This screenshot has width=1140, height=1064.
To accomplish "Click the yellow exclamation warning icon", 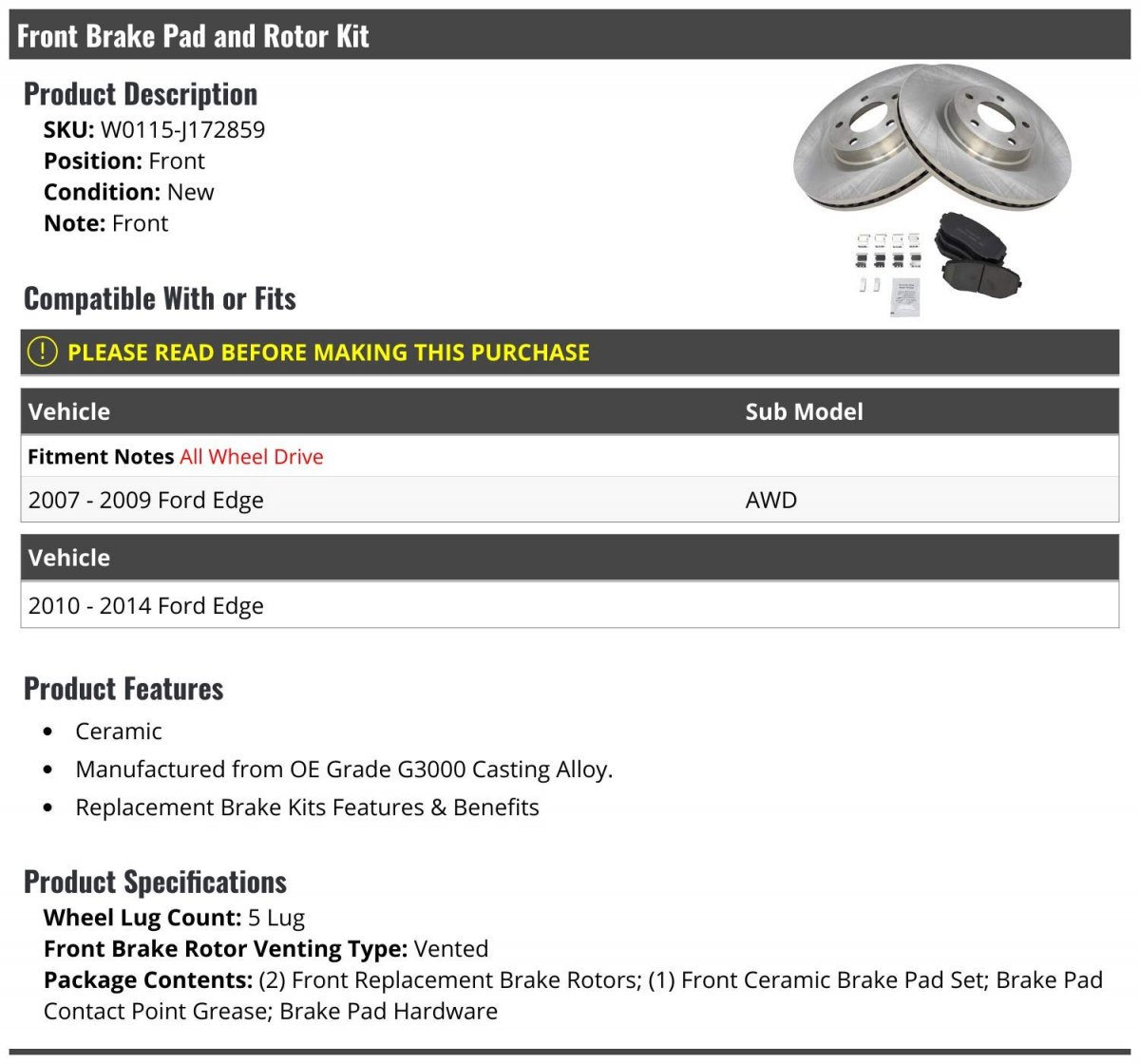I will tap(43, 352).
